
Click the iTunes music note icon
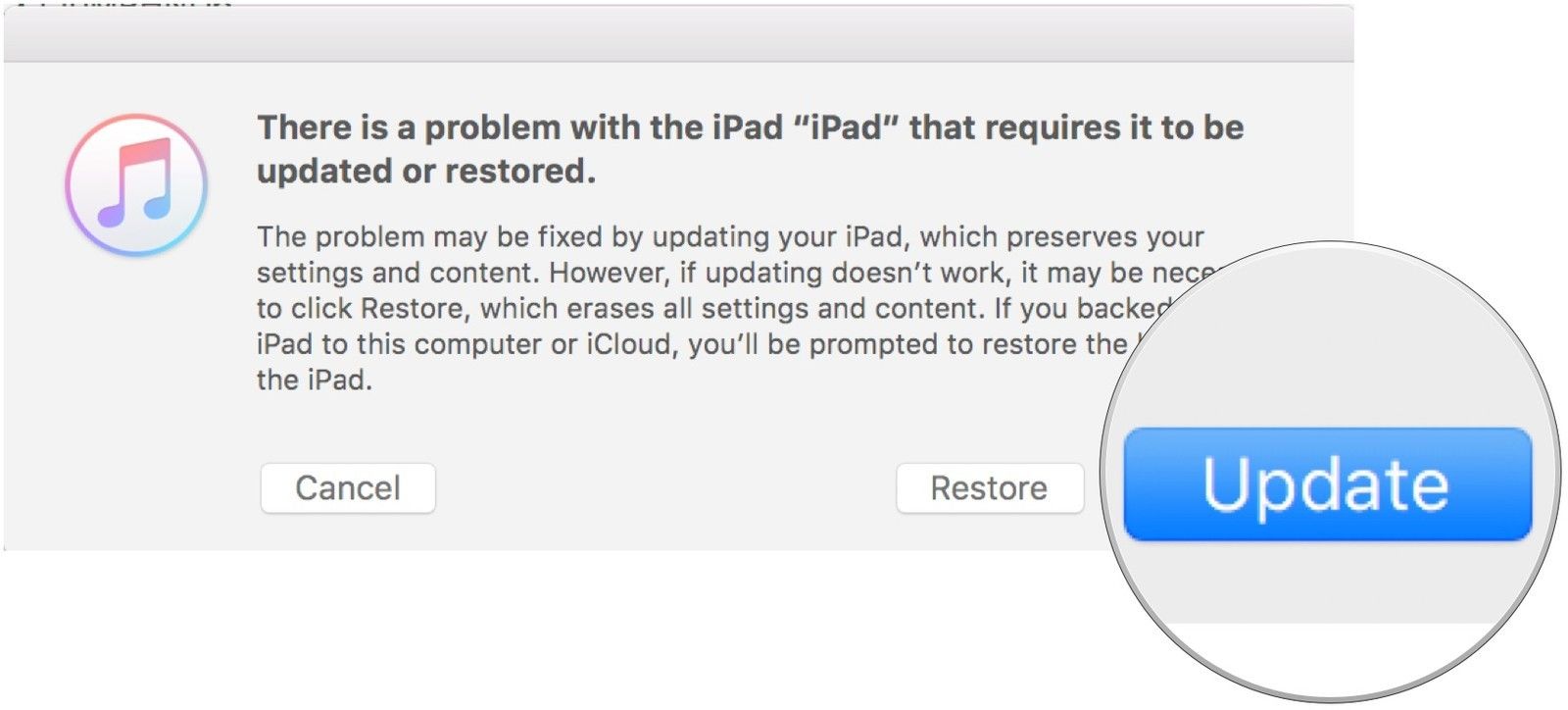point(136,184)
